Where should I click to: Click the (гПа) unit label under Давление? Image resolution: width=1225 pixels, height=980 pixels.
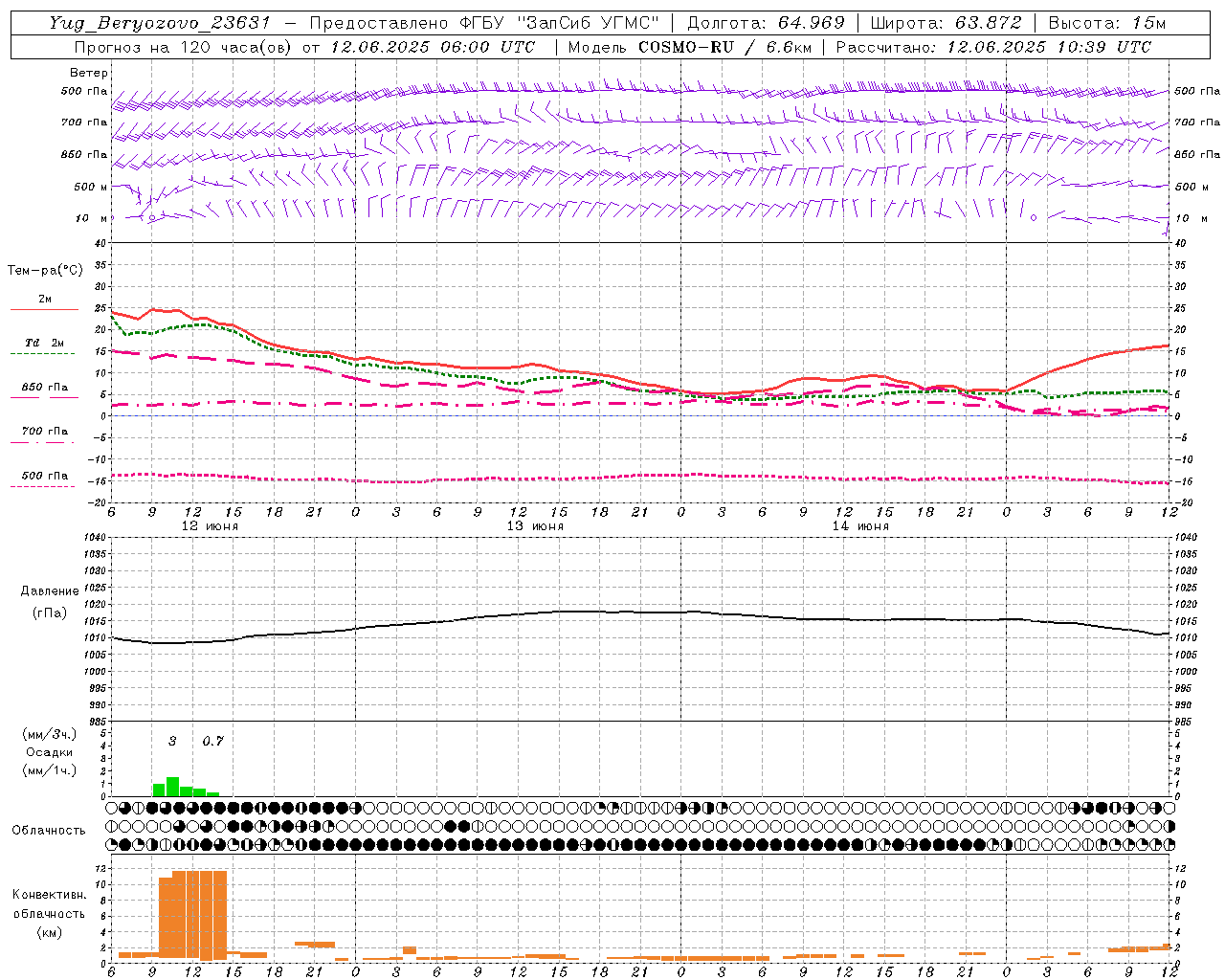49,613
